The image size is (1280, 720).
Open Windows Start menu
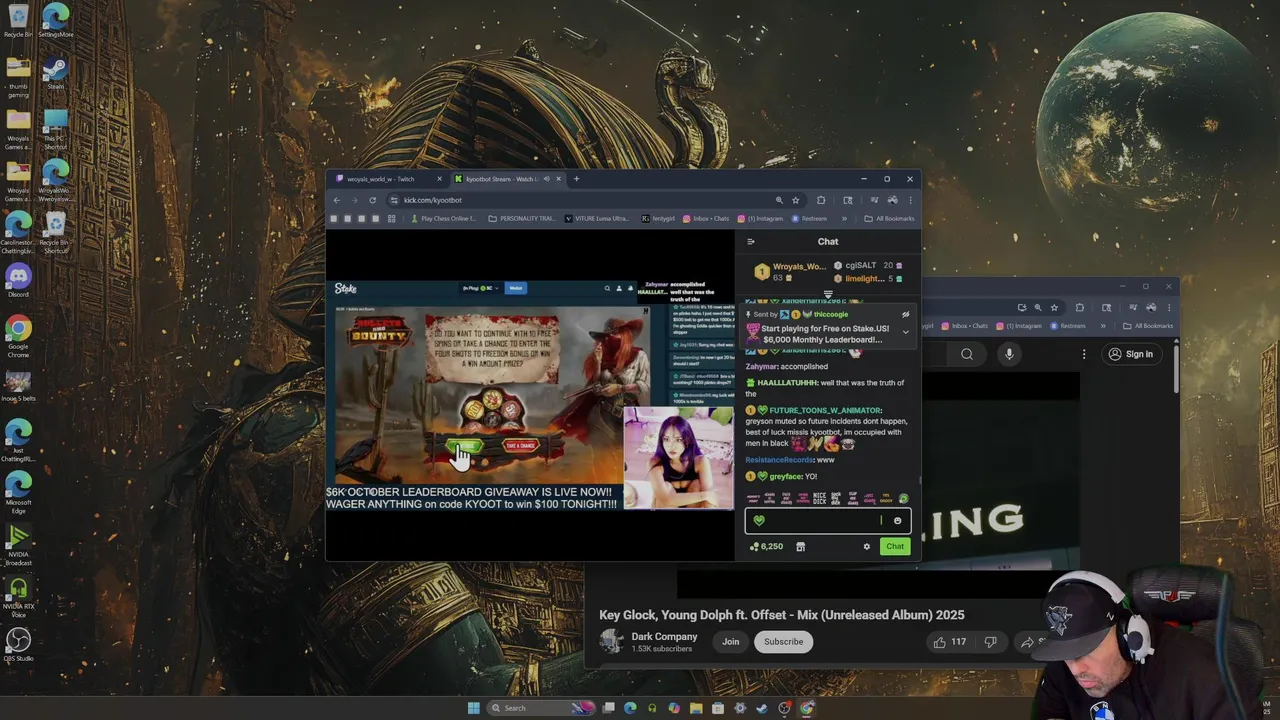pos(473,708)
